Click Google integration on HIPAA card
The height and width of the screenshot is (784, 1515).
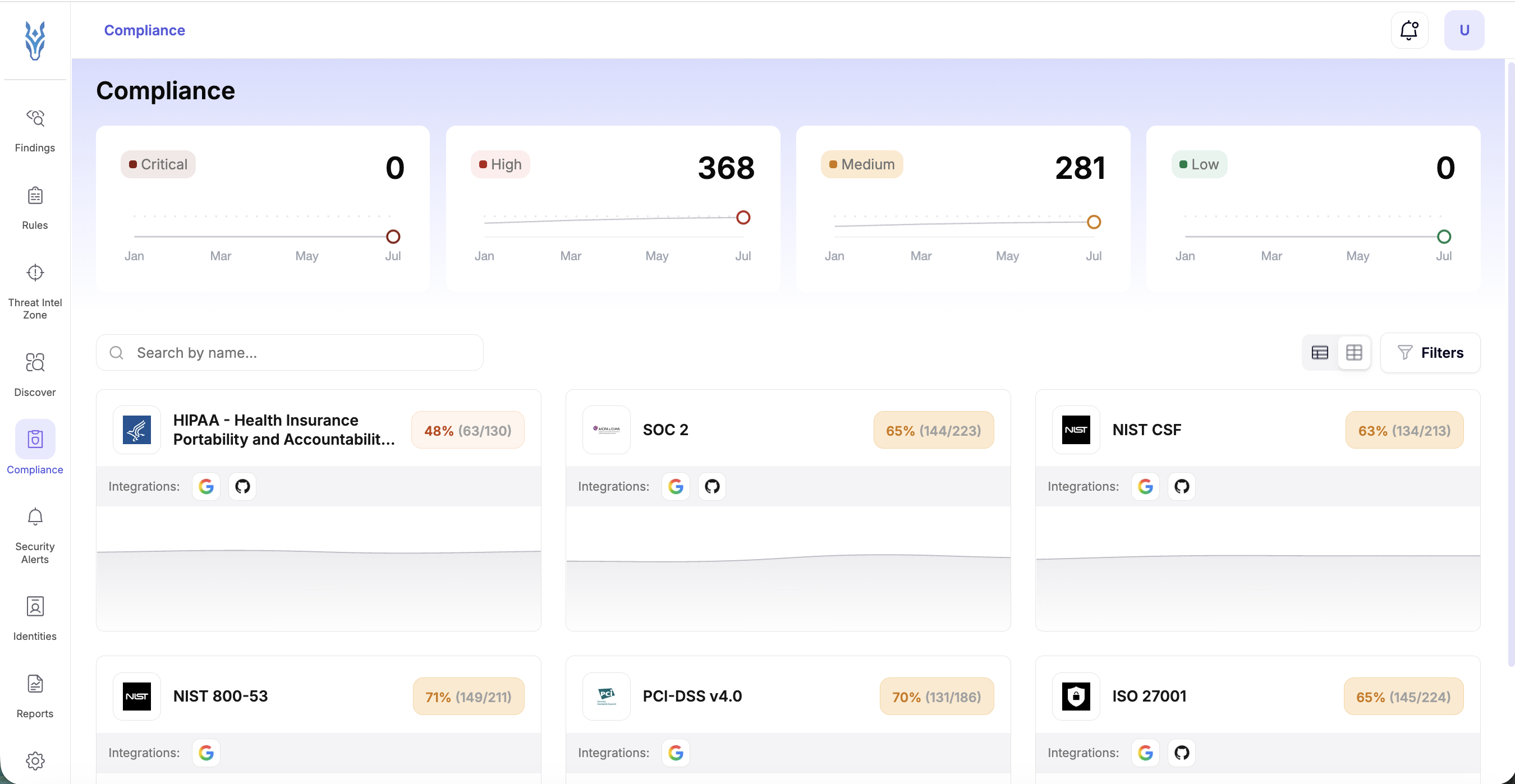206,487
